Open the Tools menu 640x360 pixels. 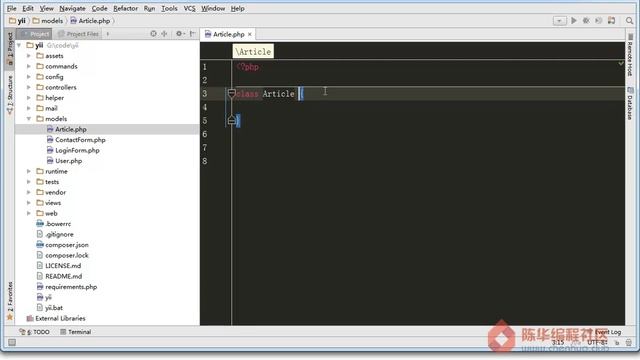coord(169,8)
